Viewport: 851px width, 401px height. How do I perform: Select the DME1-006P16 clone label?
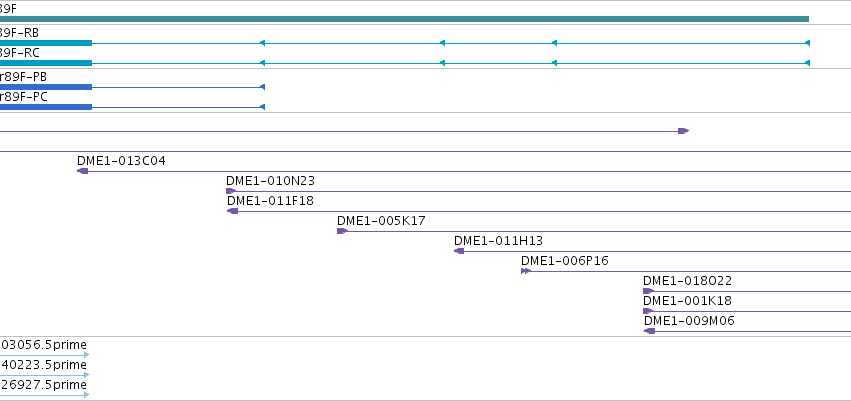point(565,261)
